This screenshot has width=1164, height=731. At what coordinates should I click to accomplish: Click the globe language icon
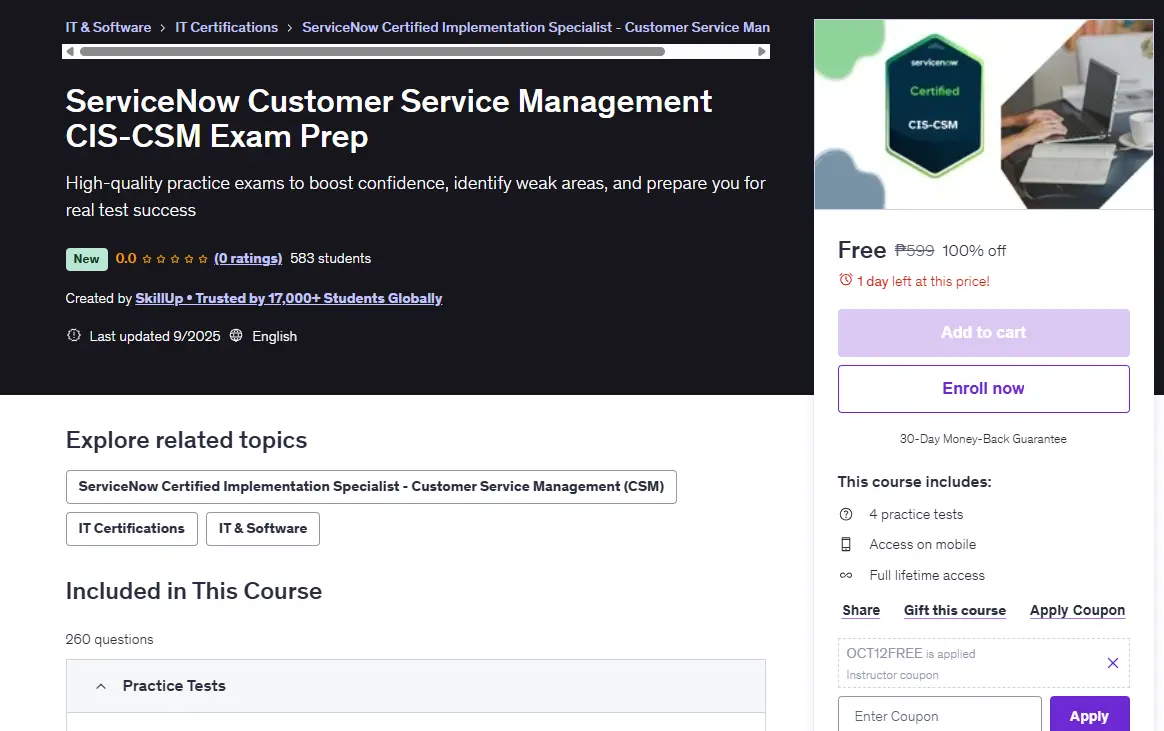click(236, 335)
